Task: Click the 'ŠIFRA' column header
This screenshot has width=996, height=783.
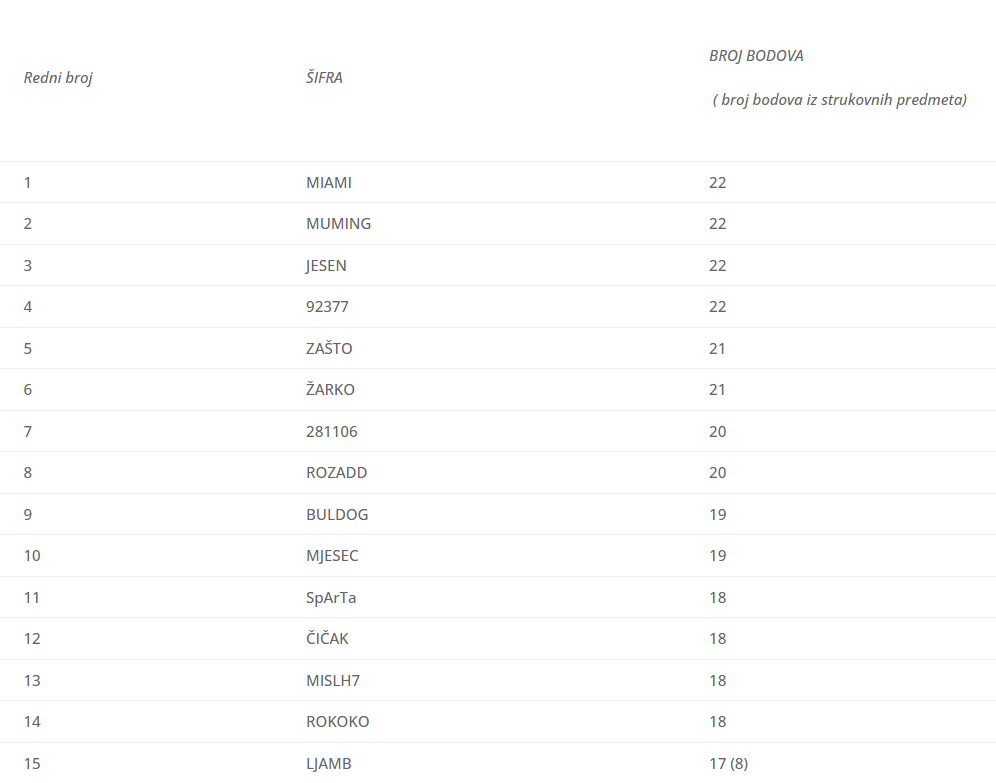Action: pos(324,77)
